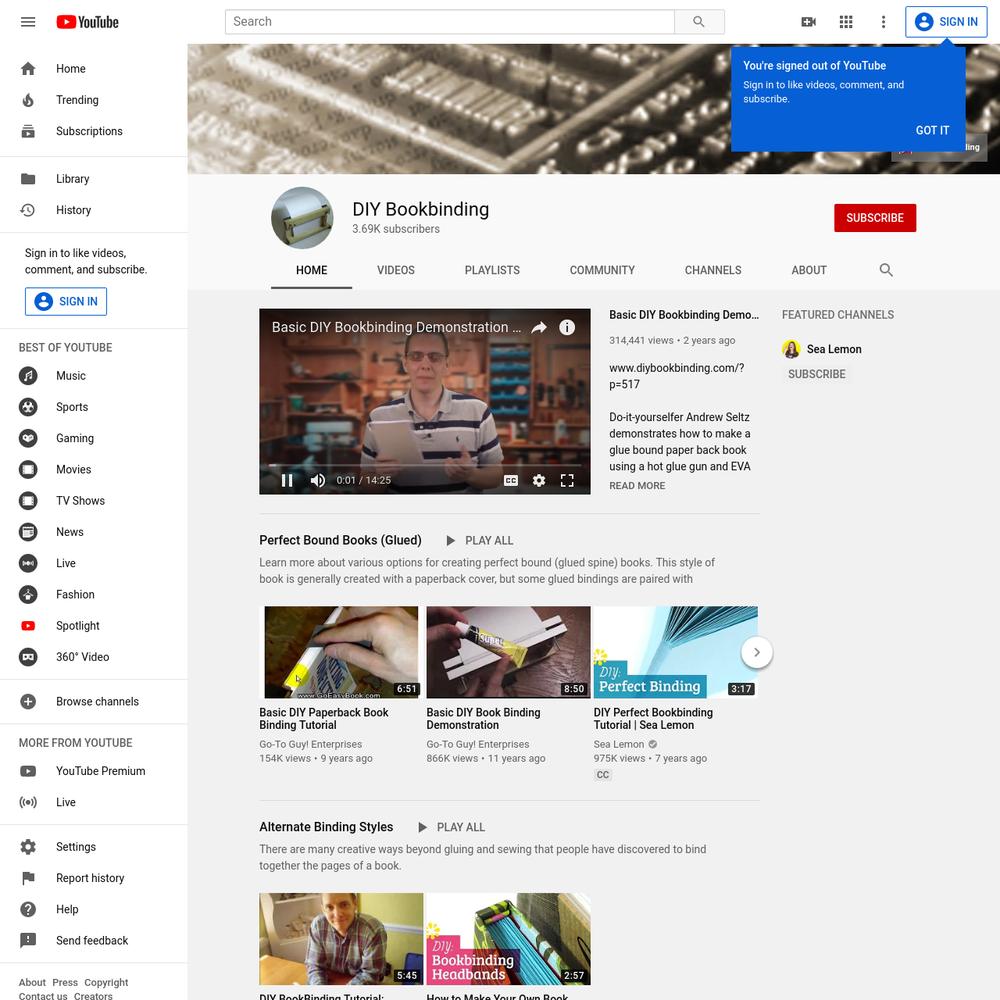1000x1000 pixels.
Task: Click the sidebar SIGN IN button
Action: [66, 302]
